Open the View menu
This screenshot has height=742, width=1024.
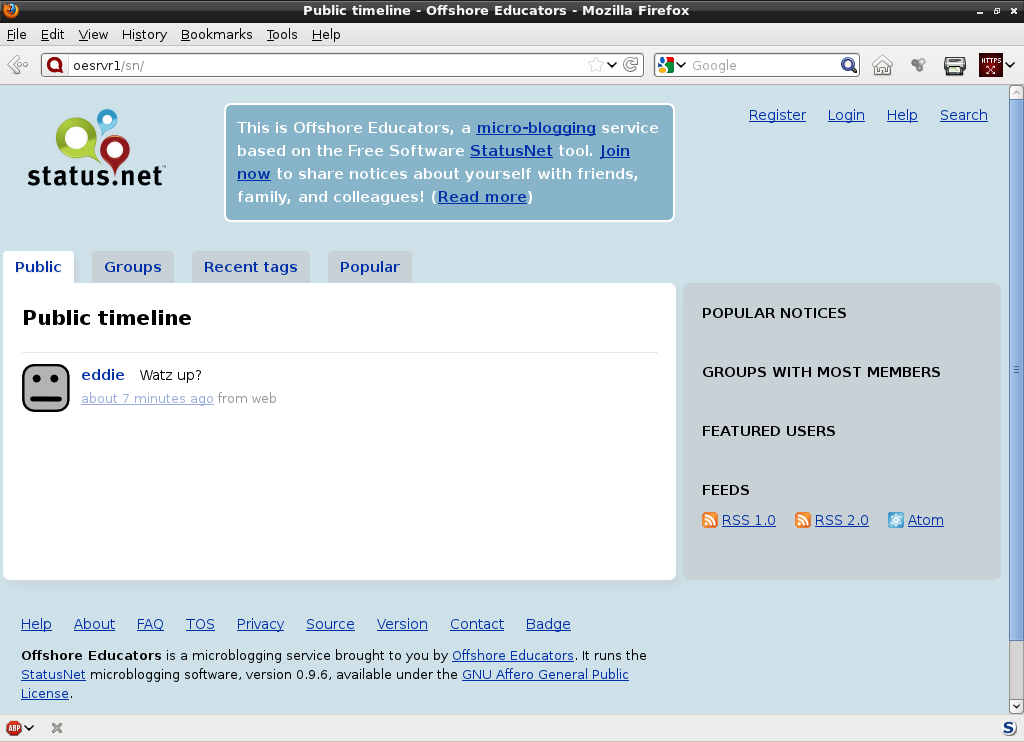pyautogui.click(x=93, y=35)
